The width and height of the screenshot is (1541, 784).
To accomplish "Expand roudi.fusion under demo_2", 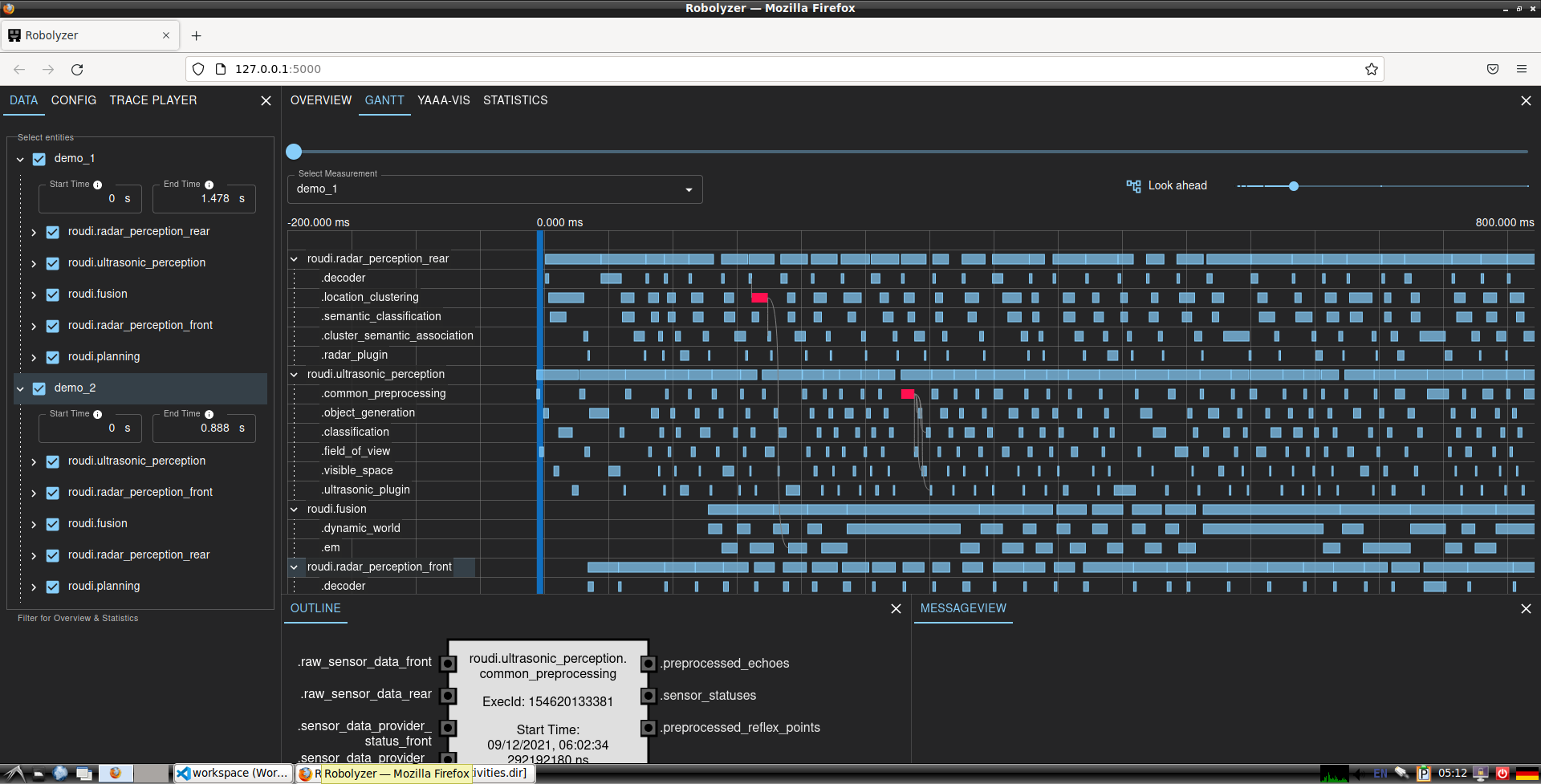I will coord(34,525).
